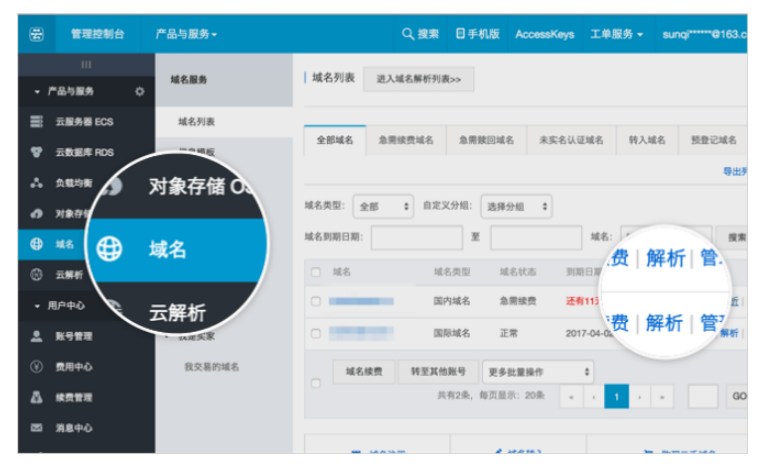Open AccessKeys in the top bar

click(x=545, y=34)
